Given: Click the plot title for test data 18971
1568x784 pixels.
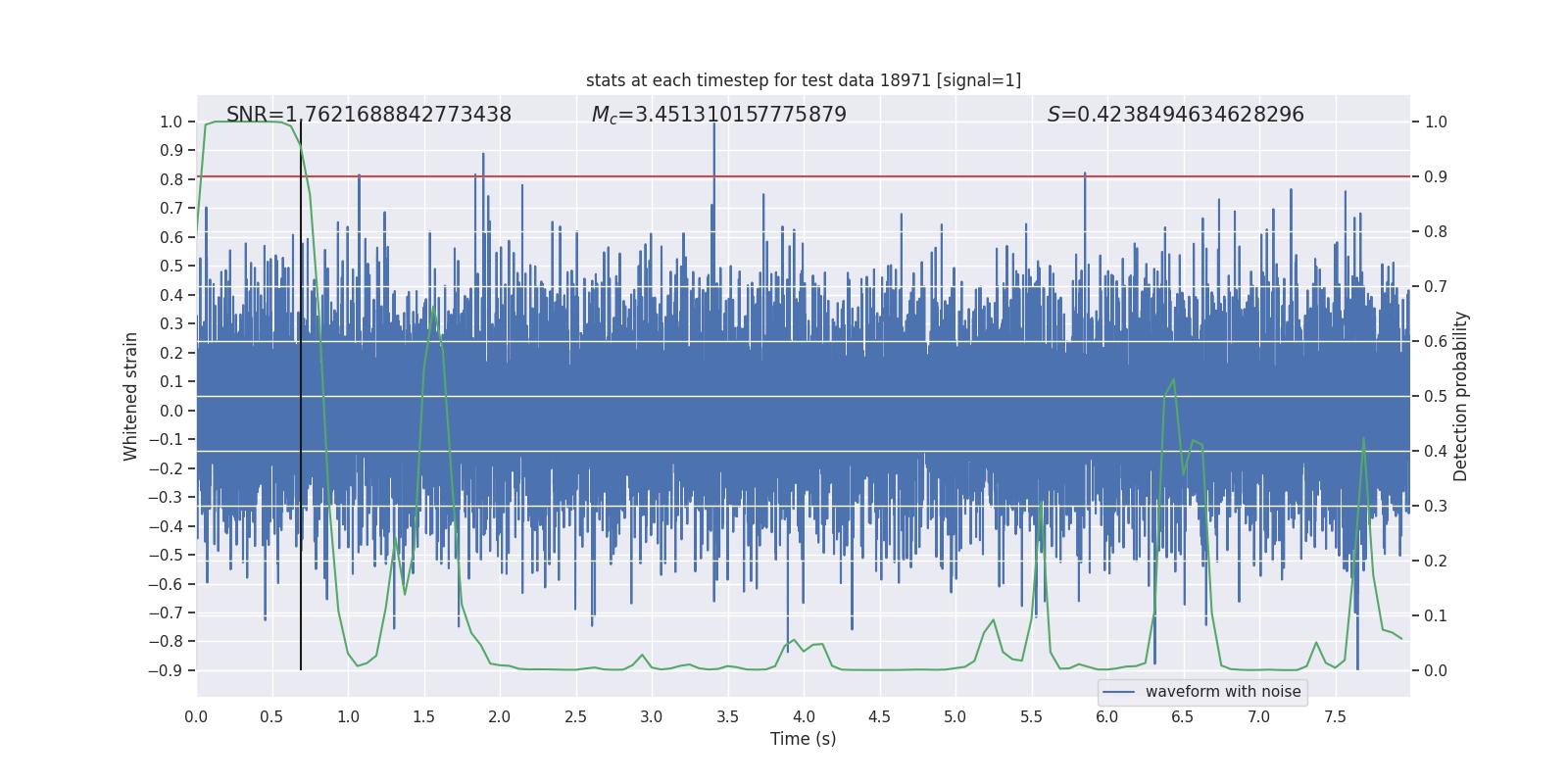Looking at the screenshot, I should [803, 80].
